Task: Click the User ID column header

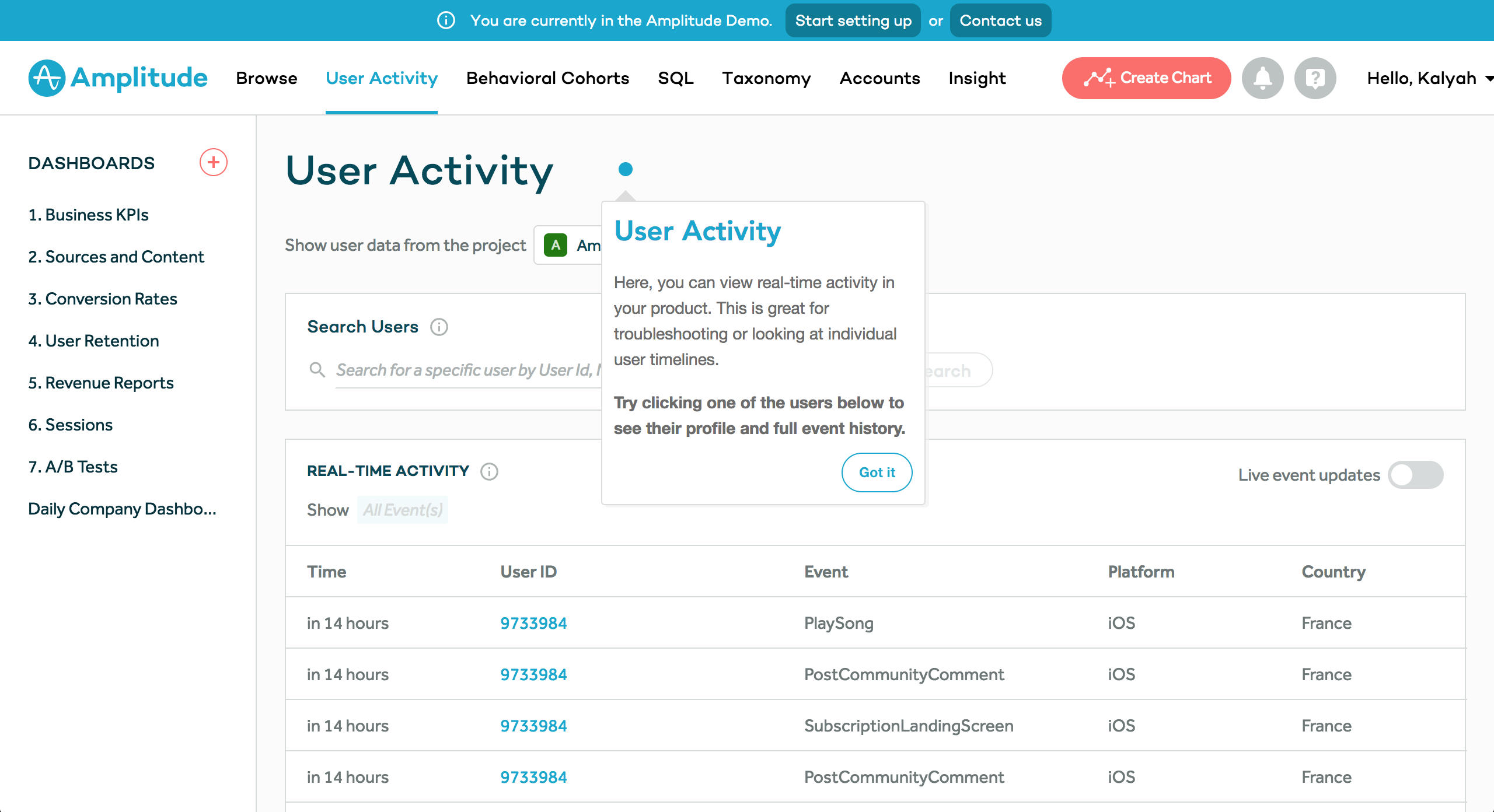Action: (x=528, y=572)
